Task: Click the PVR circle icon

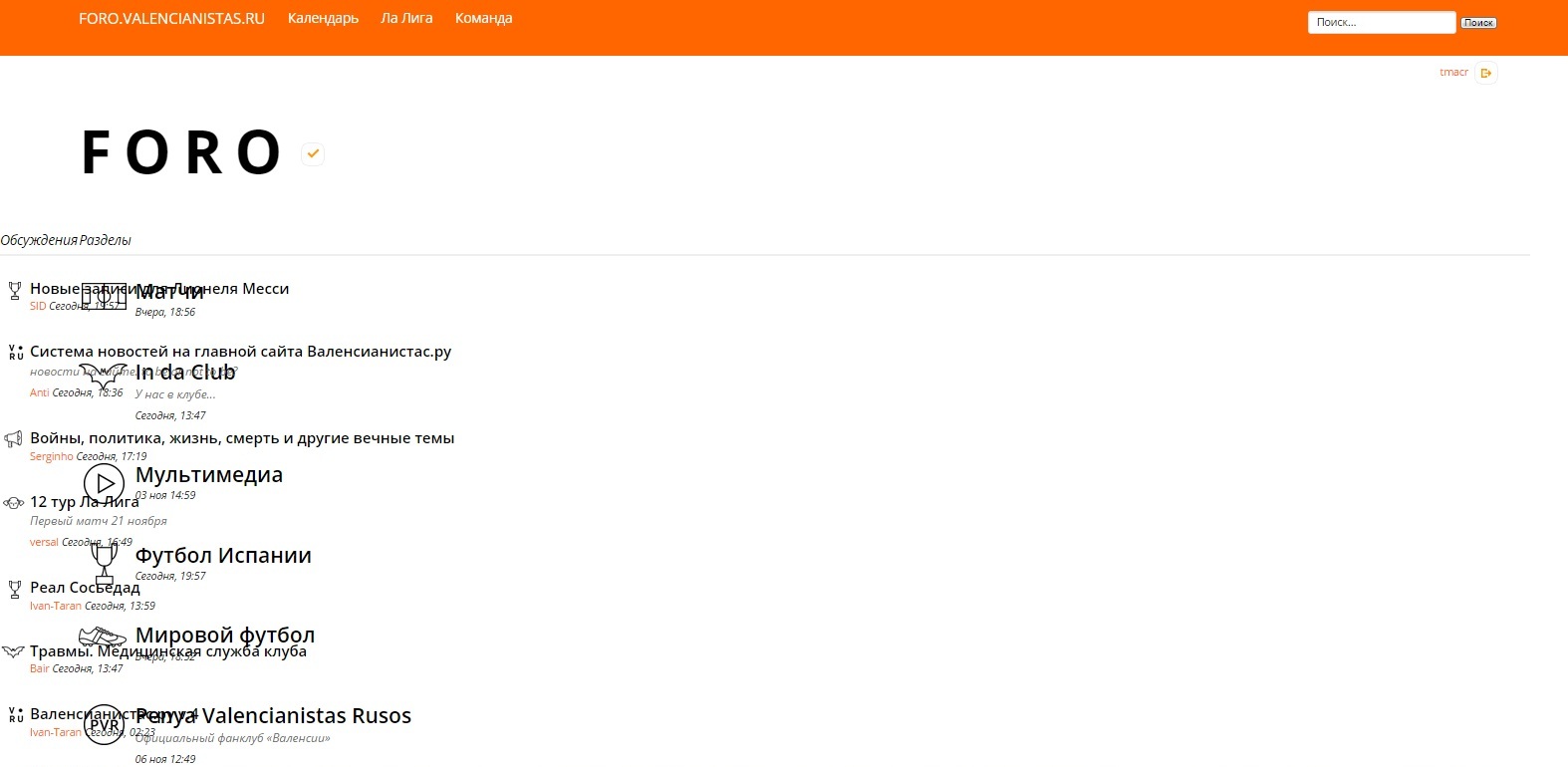Action: pyautogui.click(x=104, y=724)
